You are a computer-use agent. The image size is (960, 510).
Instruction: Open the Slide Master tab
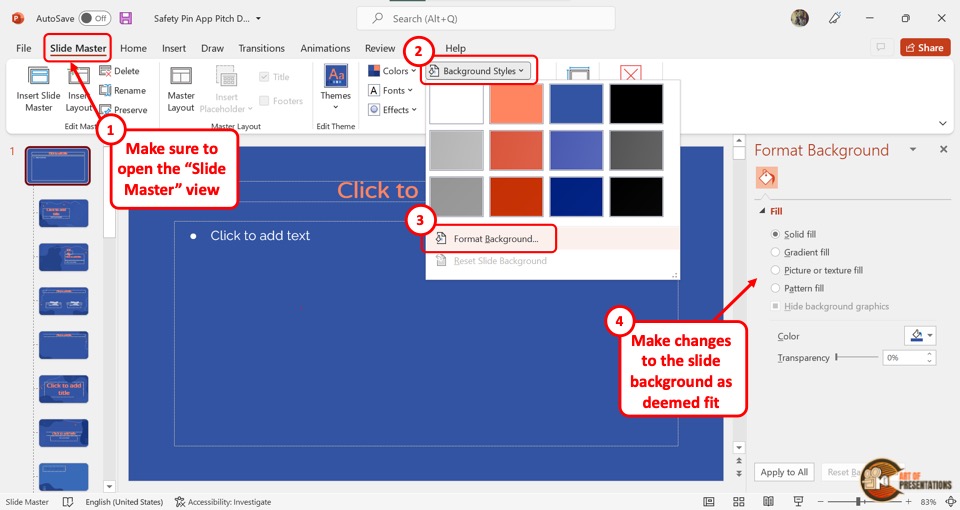tap(78, 48)
